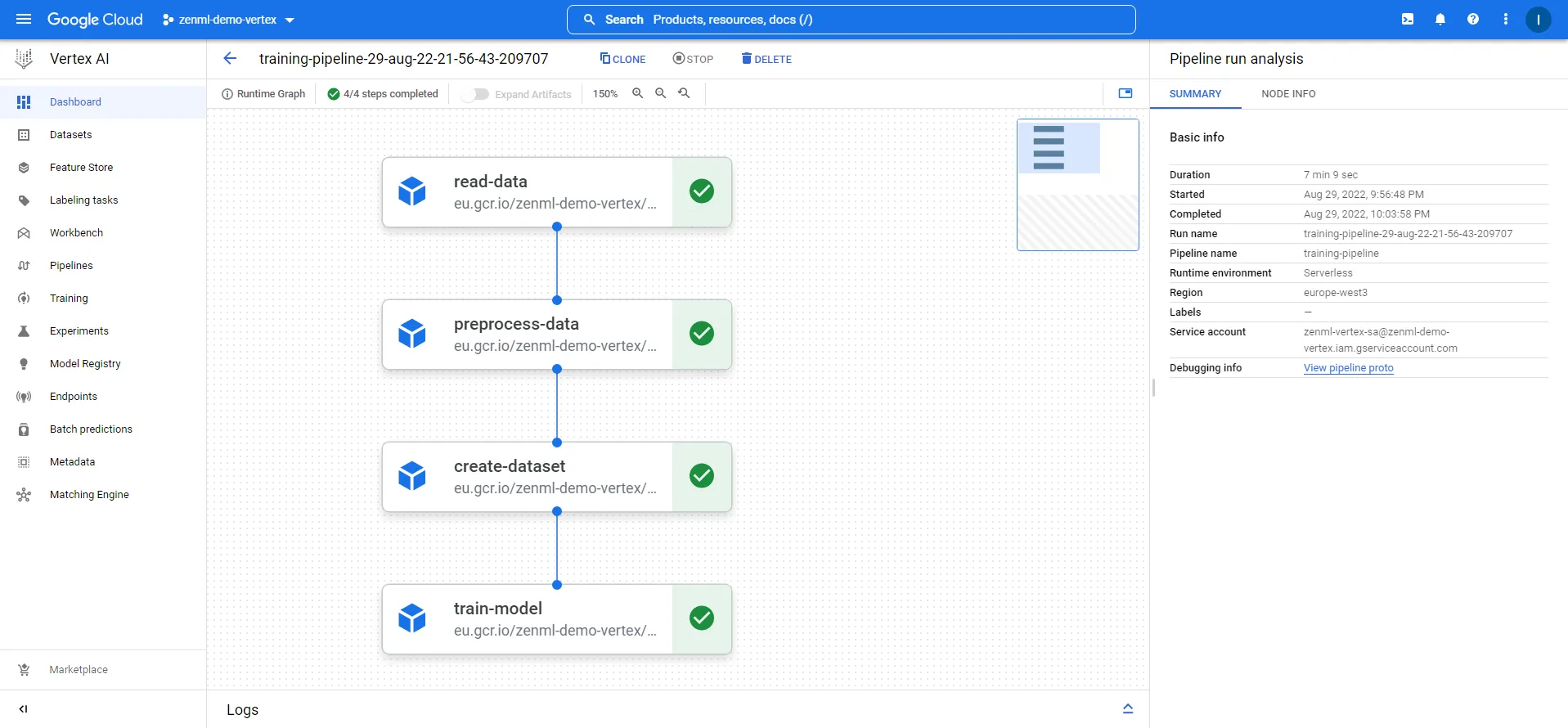This screenshot has width=1568, height=728.
Task: Switch to the Summary tab
Action: point(1195,94)
